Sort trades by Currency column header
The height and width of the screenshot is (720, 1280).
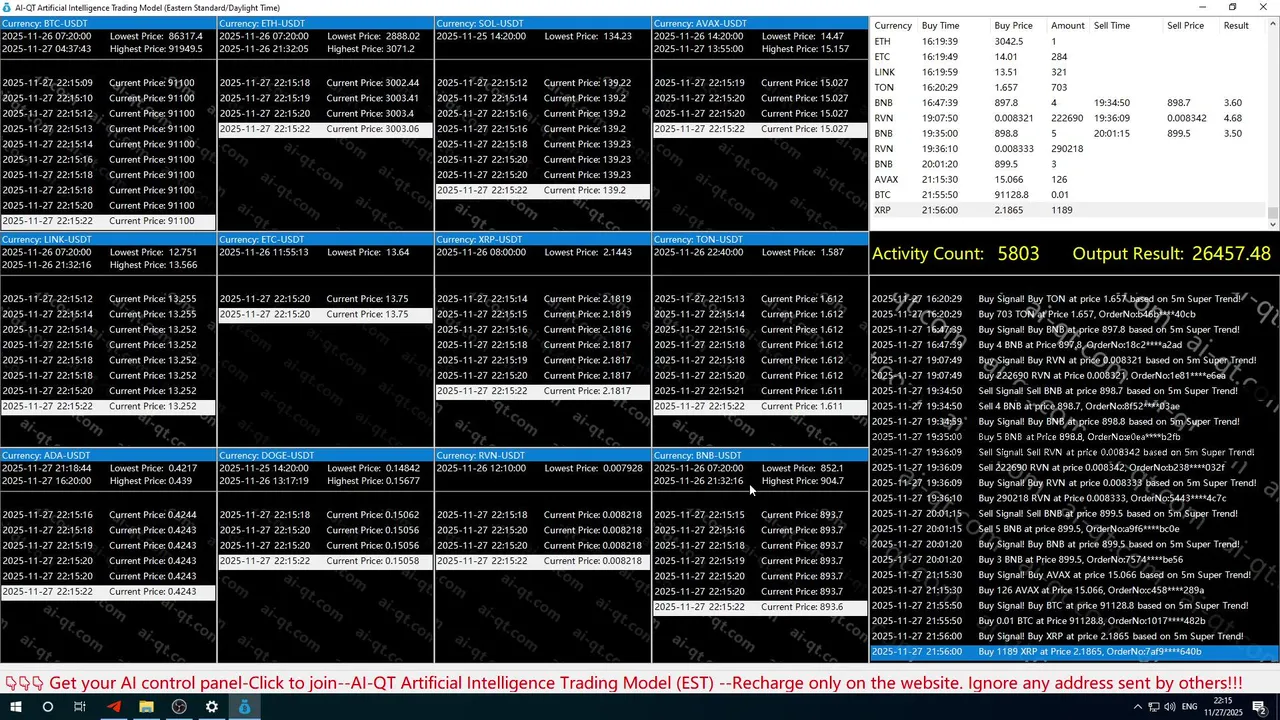(x=893, y=26)
